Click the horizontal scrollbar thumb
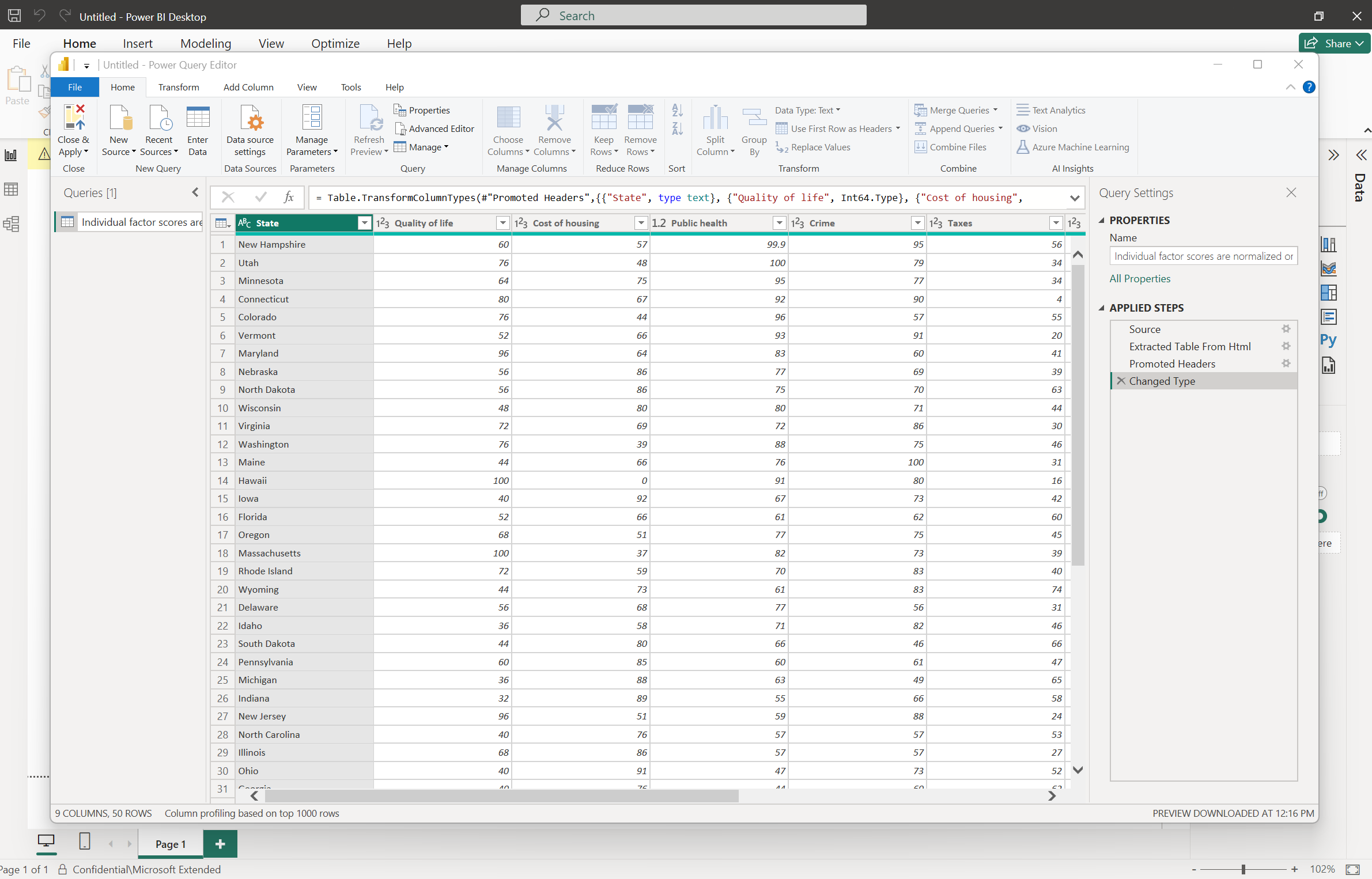The width and height of the screenshot is (1372, 879). [x=501, y=795]
